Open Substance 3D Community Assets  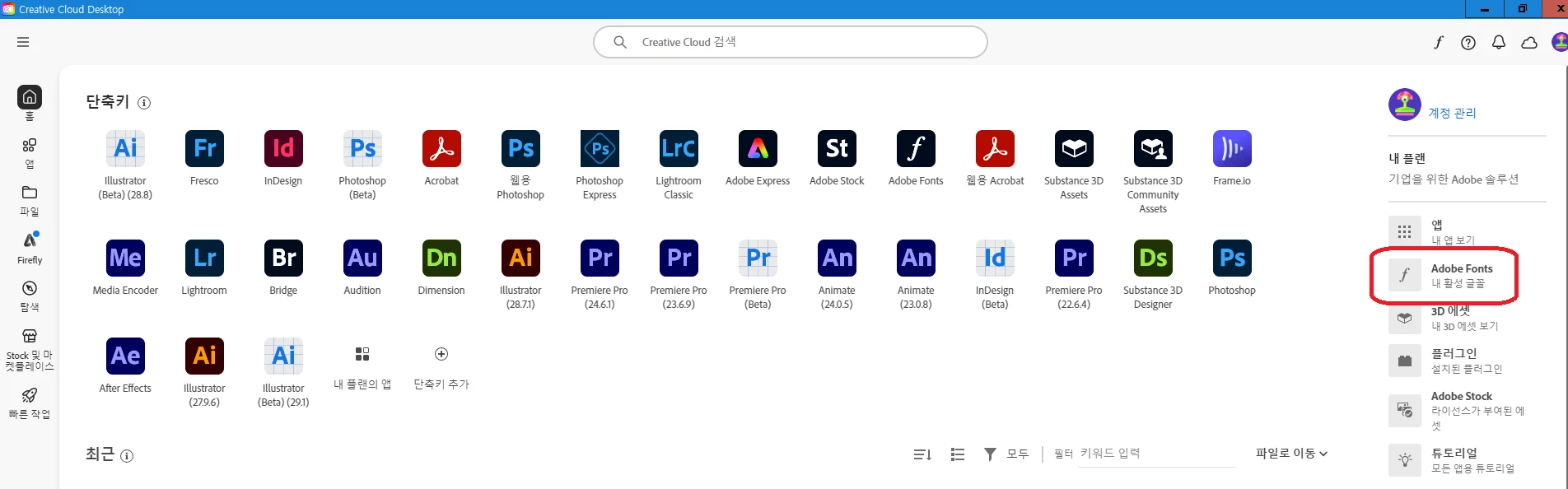pyautogui.click(x=1153, y=148)
